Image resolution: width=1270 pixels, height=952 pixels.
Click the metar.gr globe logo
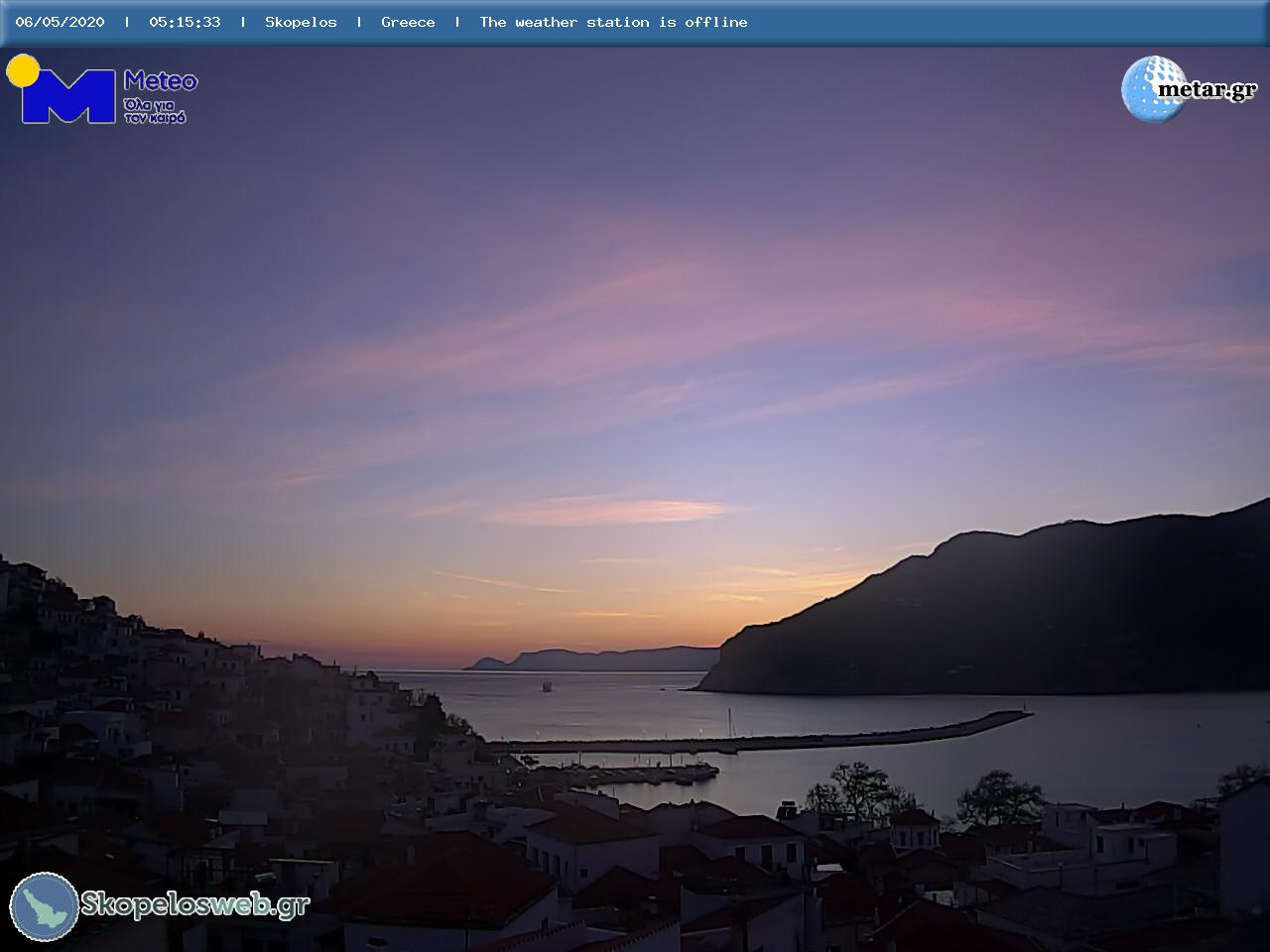1154,89
